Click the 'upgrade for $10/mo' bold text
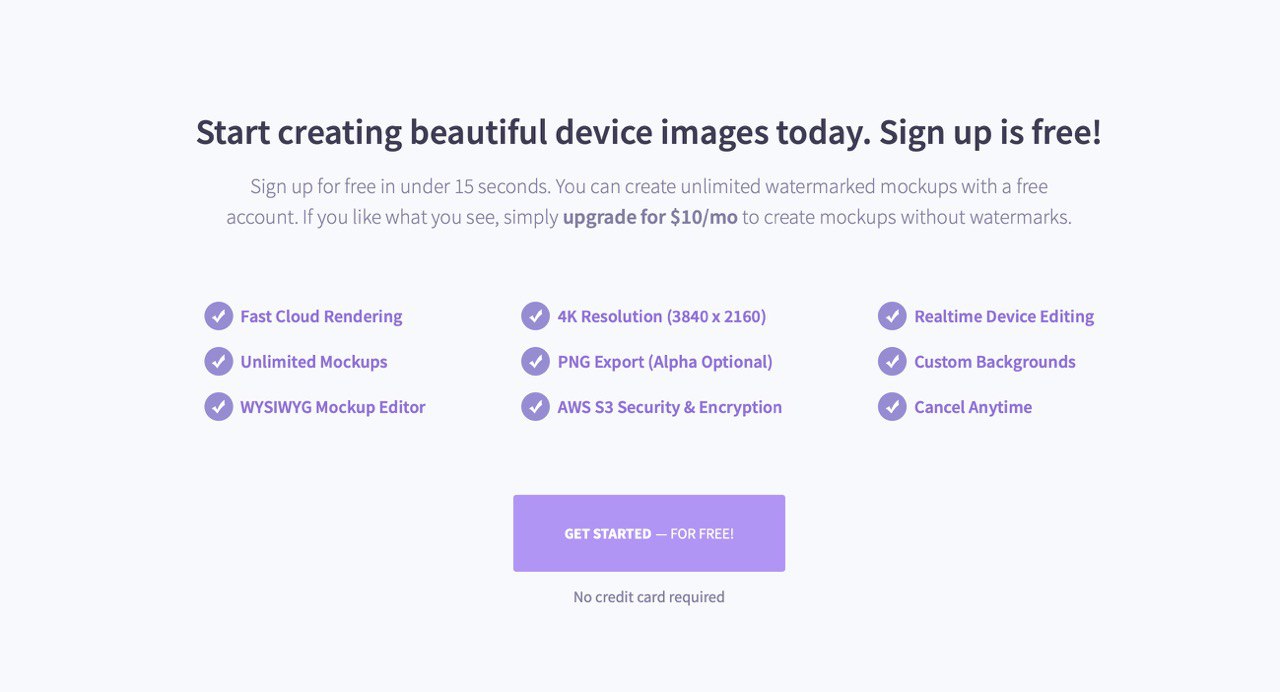 point(650,217)
